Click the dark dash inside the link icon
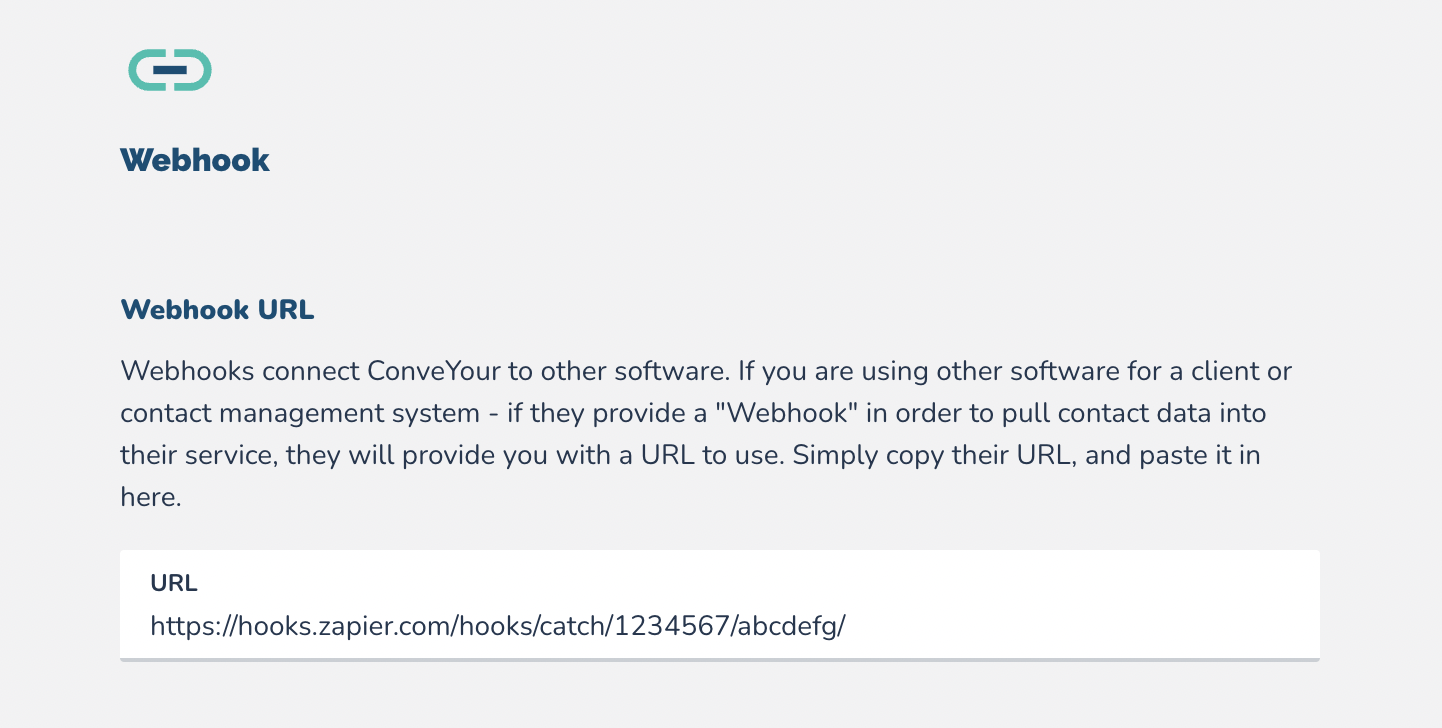Screen dimensions: 1442x728 click(x=170, y=70)
